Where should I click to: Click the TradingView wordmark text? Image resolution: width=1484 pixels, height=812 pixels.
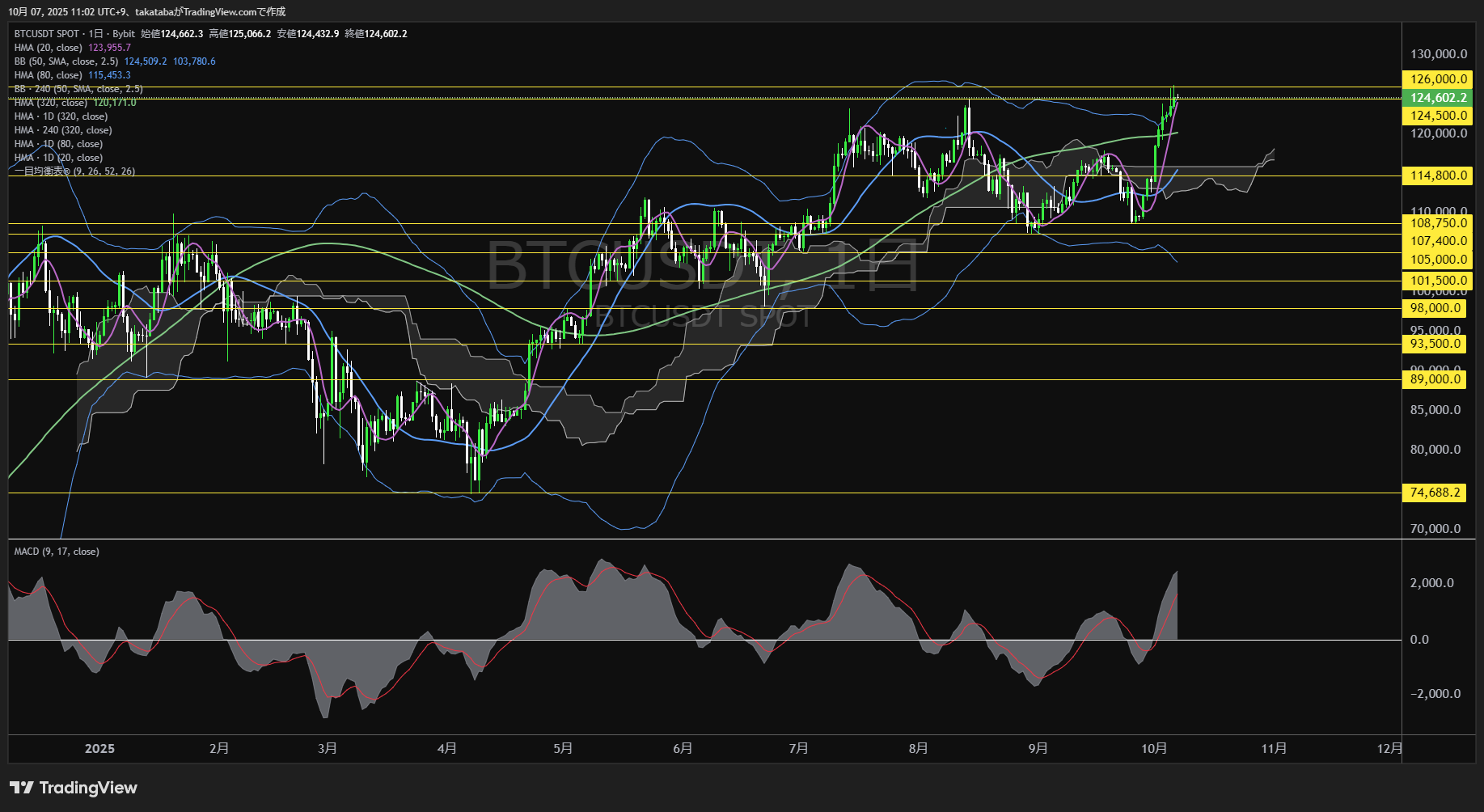88,788
